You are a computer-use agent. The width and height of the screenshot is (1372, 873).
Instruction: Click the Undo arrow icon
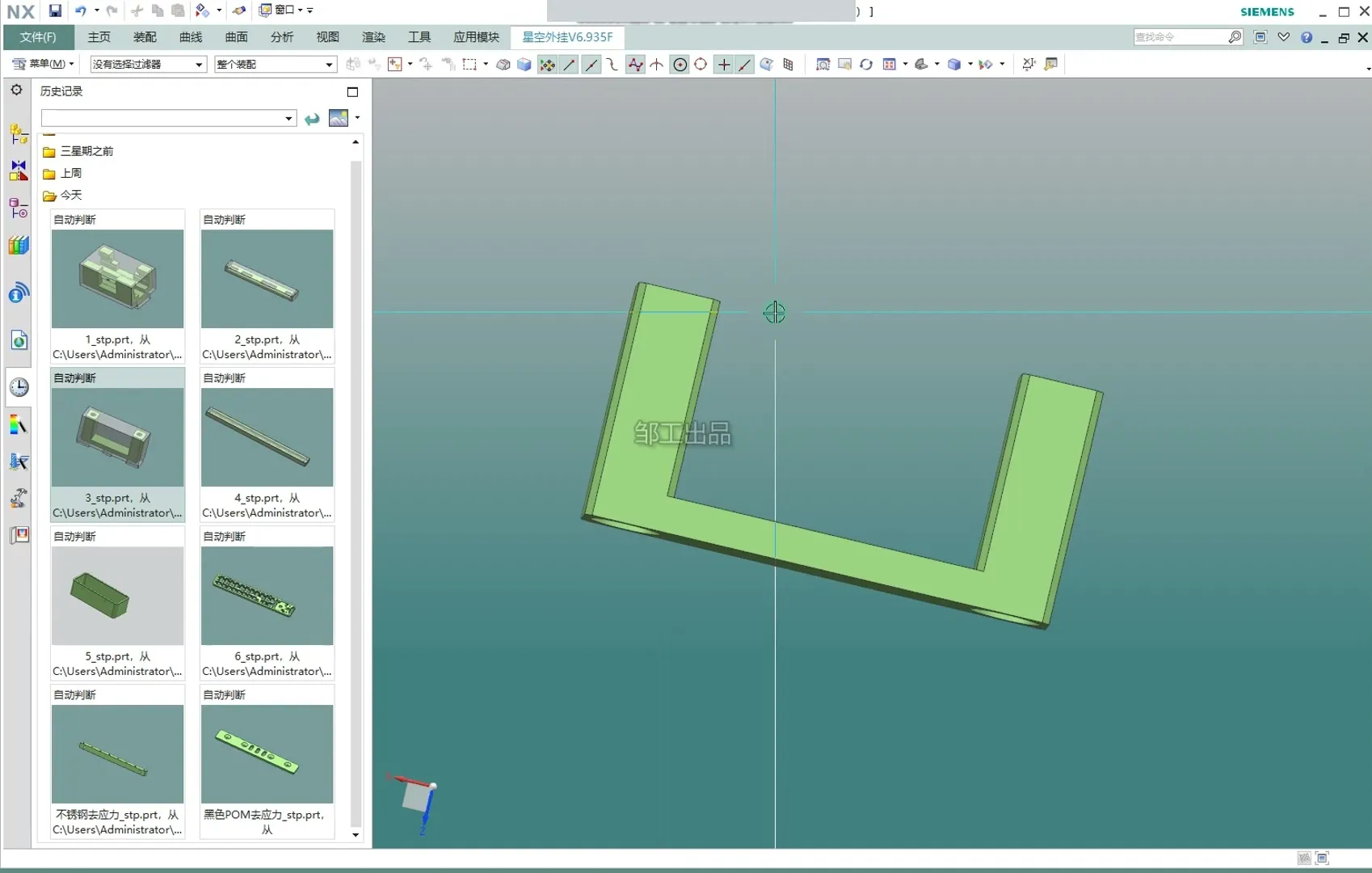click(x=81, y=11)
